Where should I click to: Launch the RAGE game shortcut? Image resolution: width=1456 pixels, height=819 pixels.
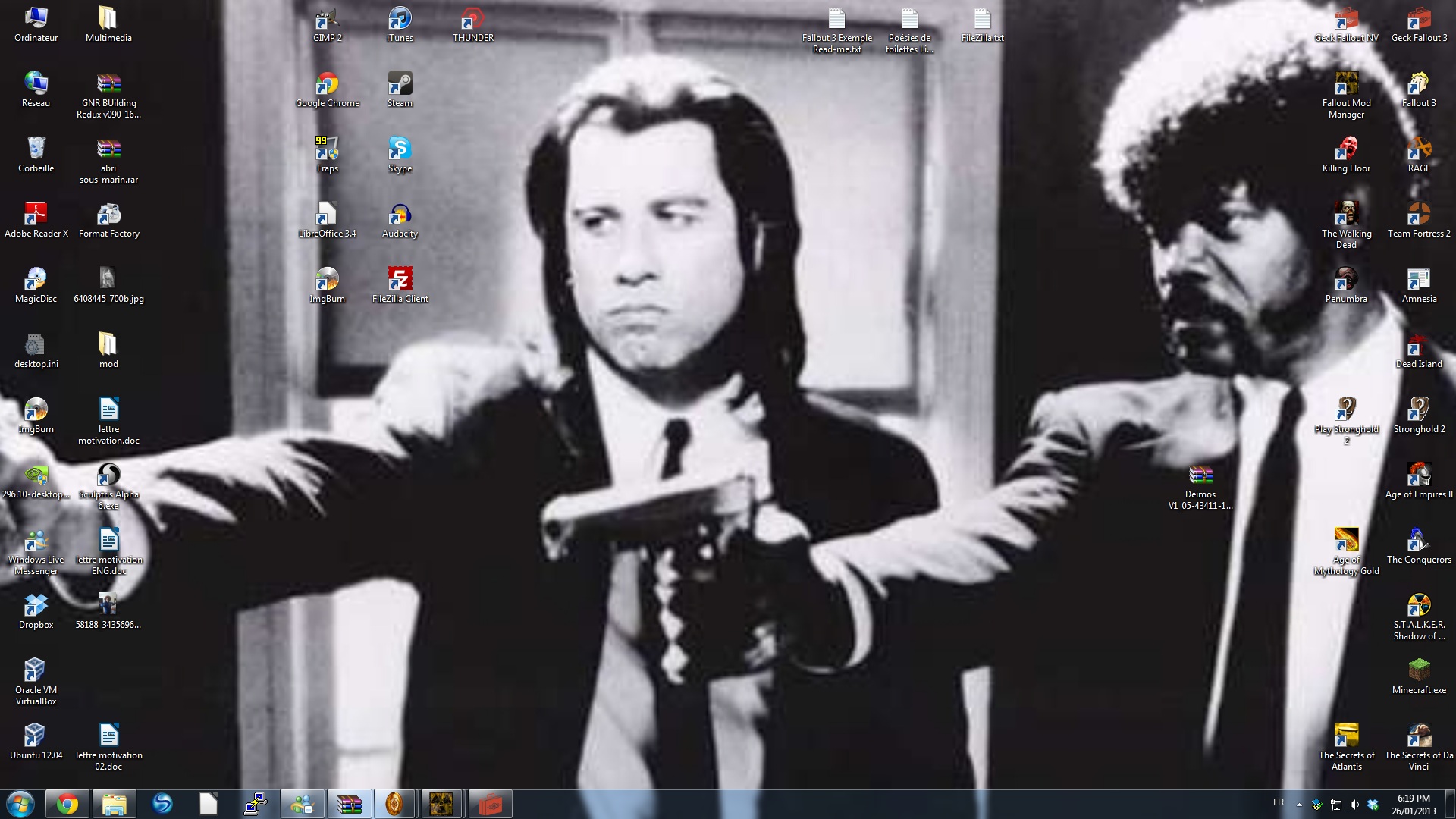point(1419,155)
